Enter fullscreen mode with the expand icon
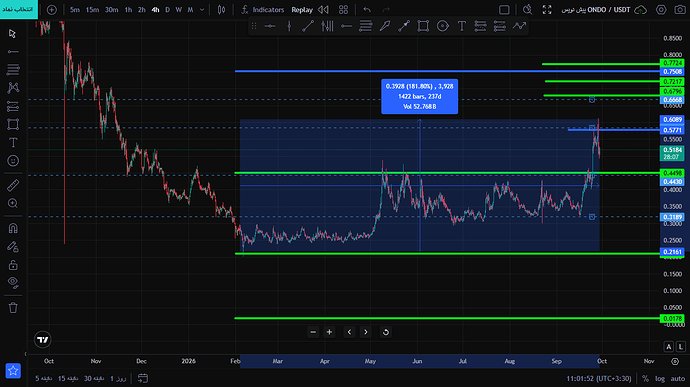690x387 pixels. click(547, 10)
